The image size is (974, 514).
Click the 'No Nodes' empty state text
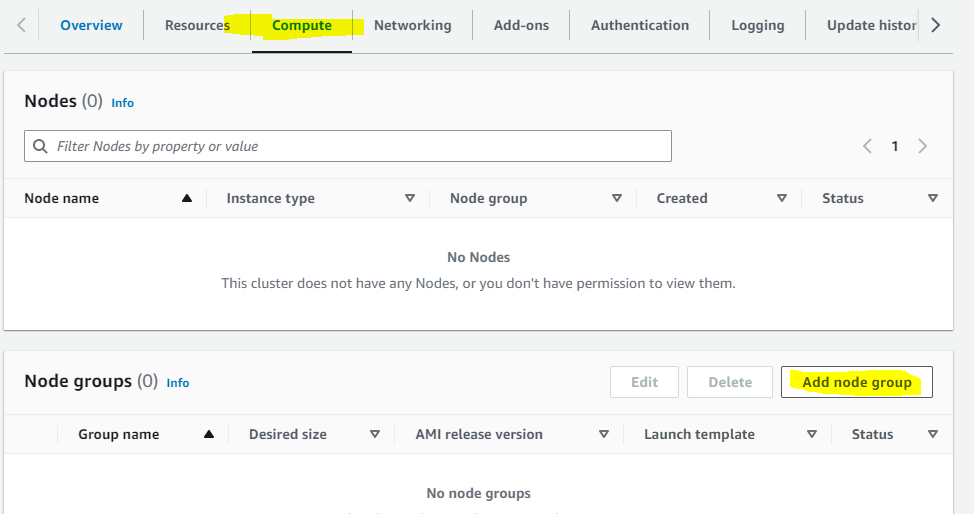point(478,257)
